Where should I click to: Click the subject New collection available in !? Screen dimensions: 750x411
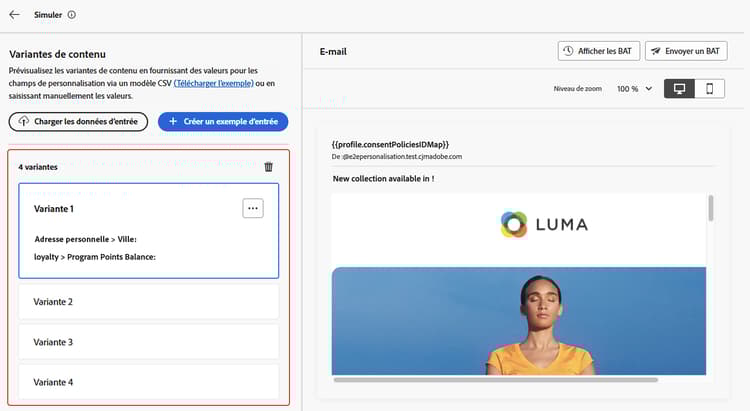click(x=383, y=178)
